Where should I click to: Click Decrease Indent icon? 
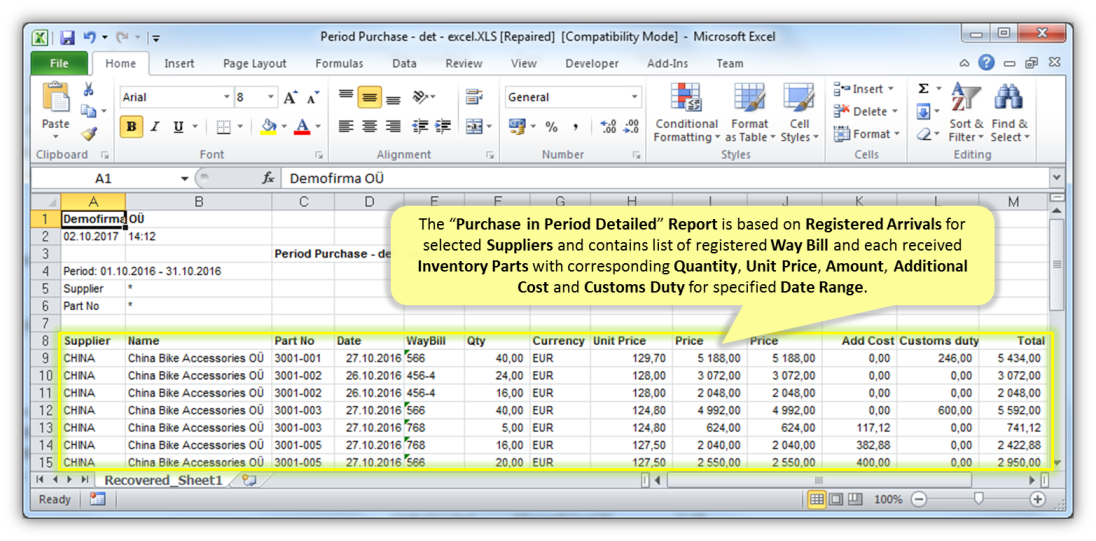coord(420,127)
